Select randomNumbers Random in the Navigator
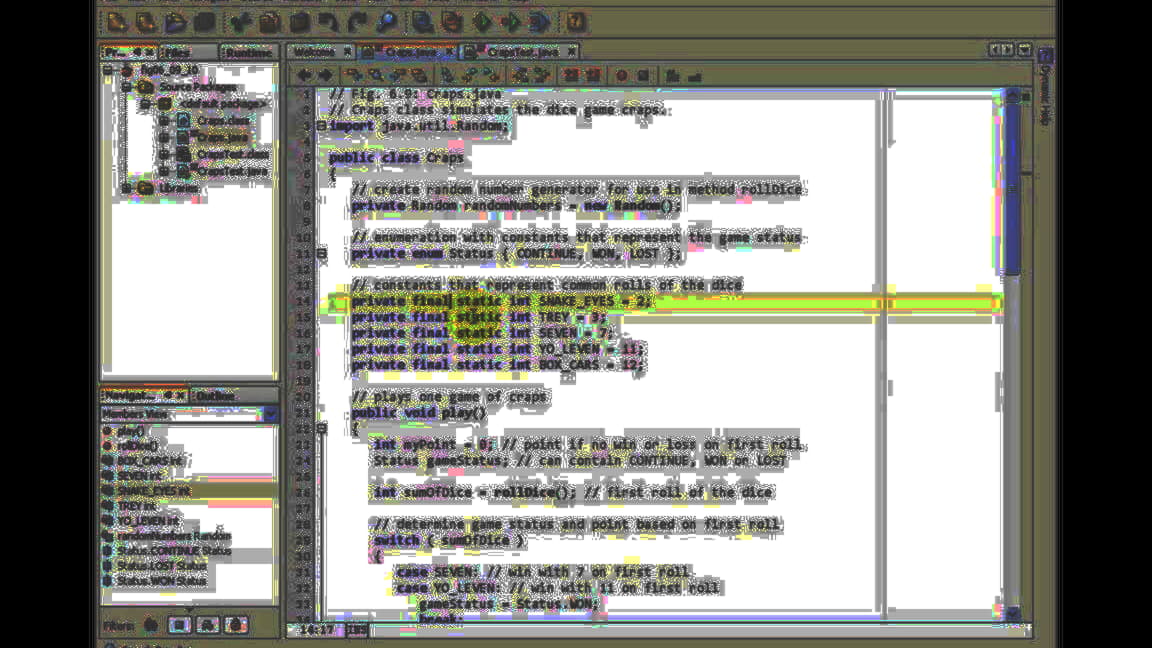The height and width of the screenshot is (648, 1152). [174, 536]
